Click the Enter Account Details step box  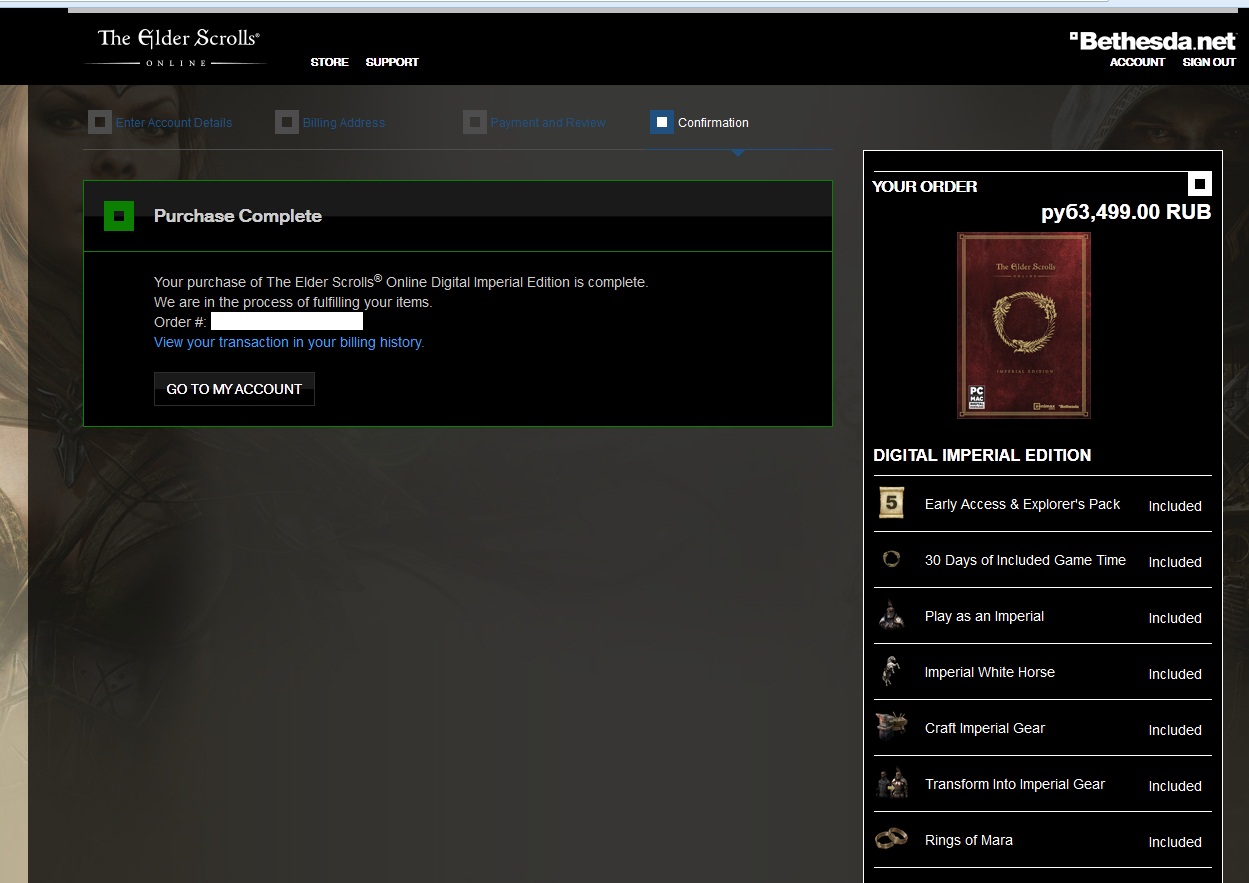(x=100, y=122)
